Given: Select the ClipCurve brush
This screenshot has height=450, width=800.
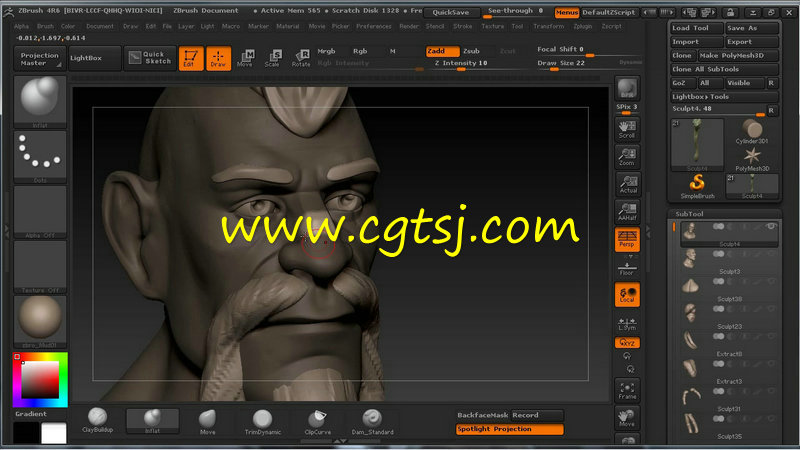Looking at the screenshot, I should point(317,421).
